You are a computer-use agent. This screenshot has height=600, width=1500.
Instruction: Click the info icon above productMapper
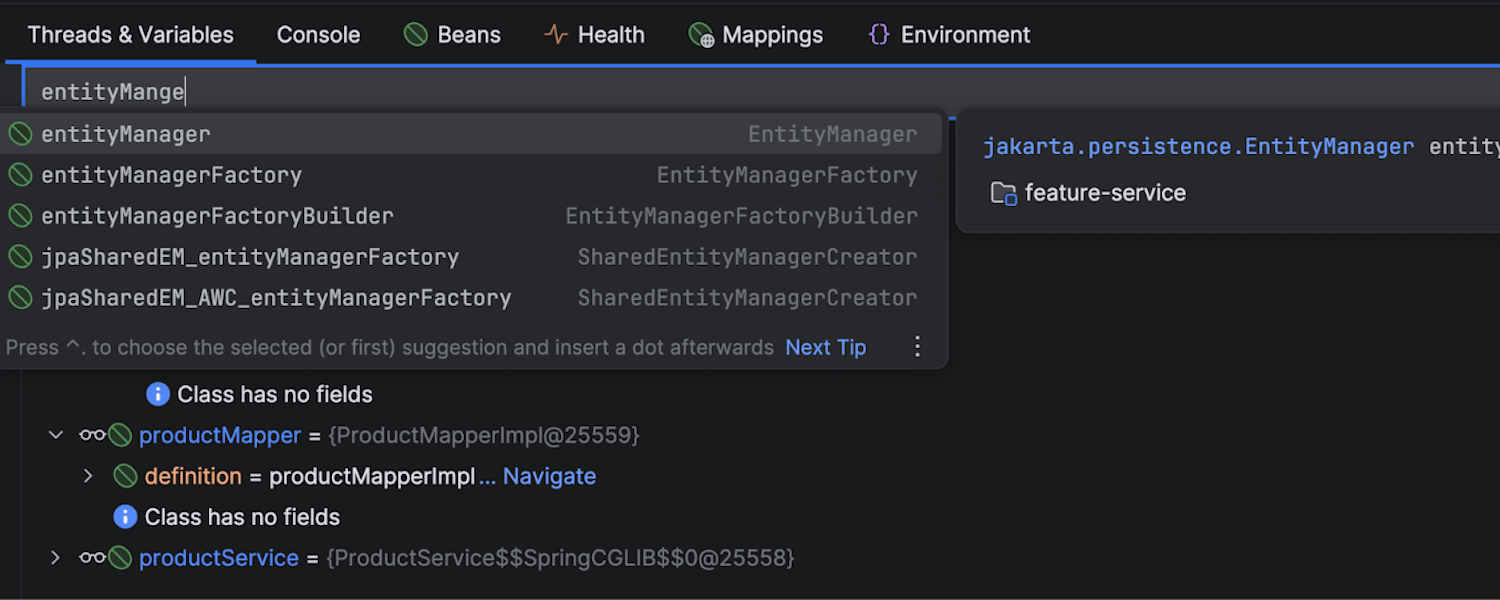pos(157,394)
